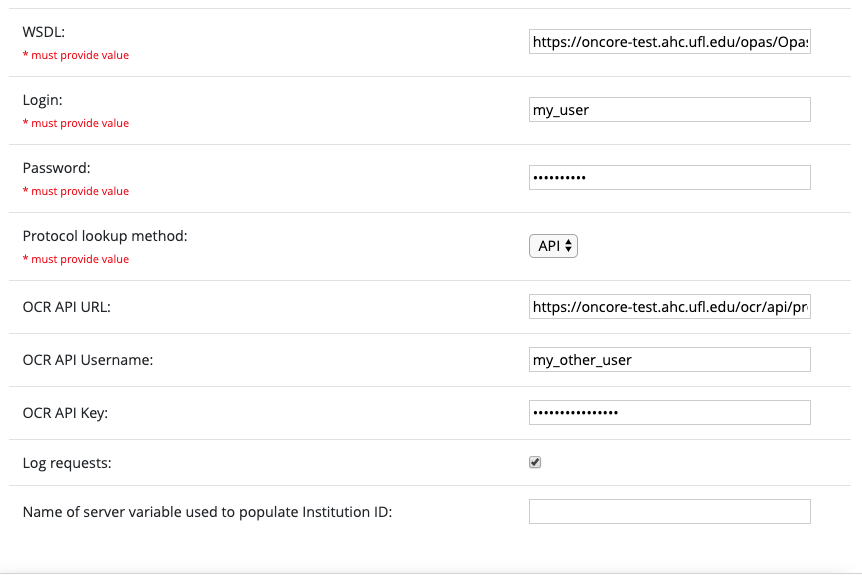Click the Institution ID server variable field
Viewport: 862px width, 584px height.
pyautogui.click(x=669, y=512)
